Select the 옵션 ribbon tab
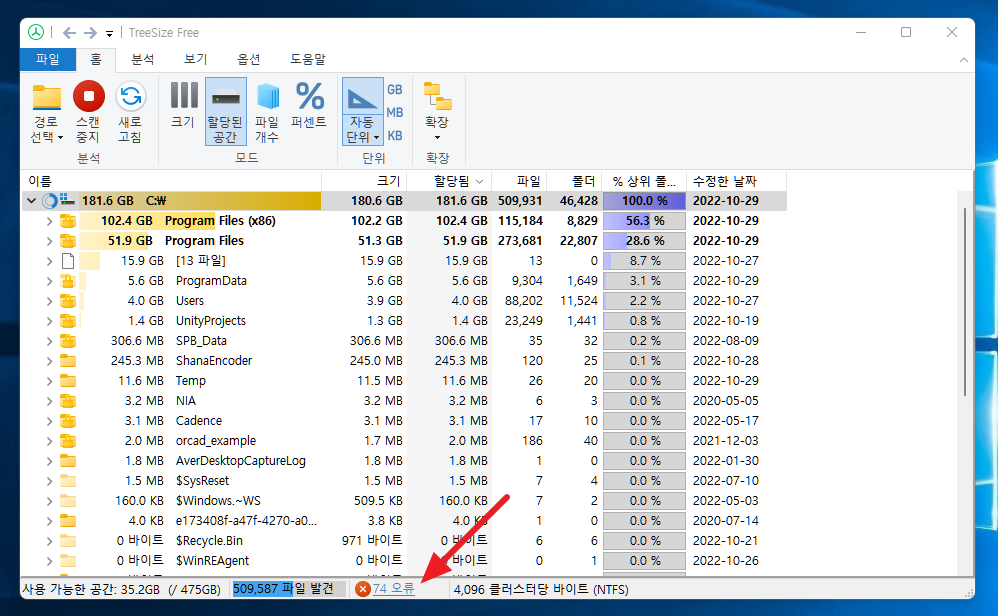The image size is (998, 616). click(249, 59)
